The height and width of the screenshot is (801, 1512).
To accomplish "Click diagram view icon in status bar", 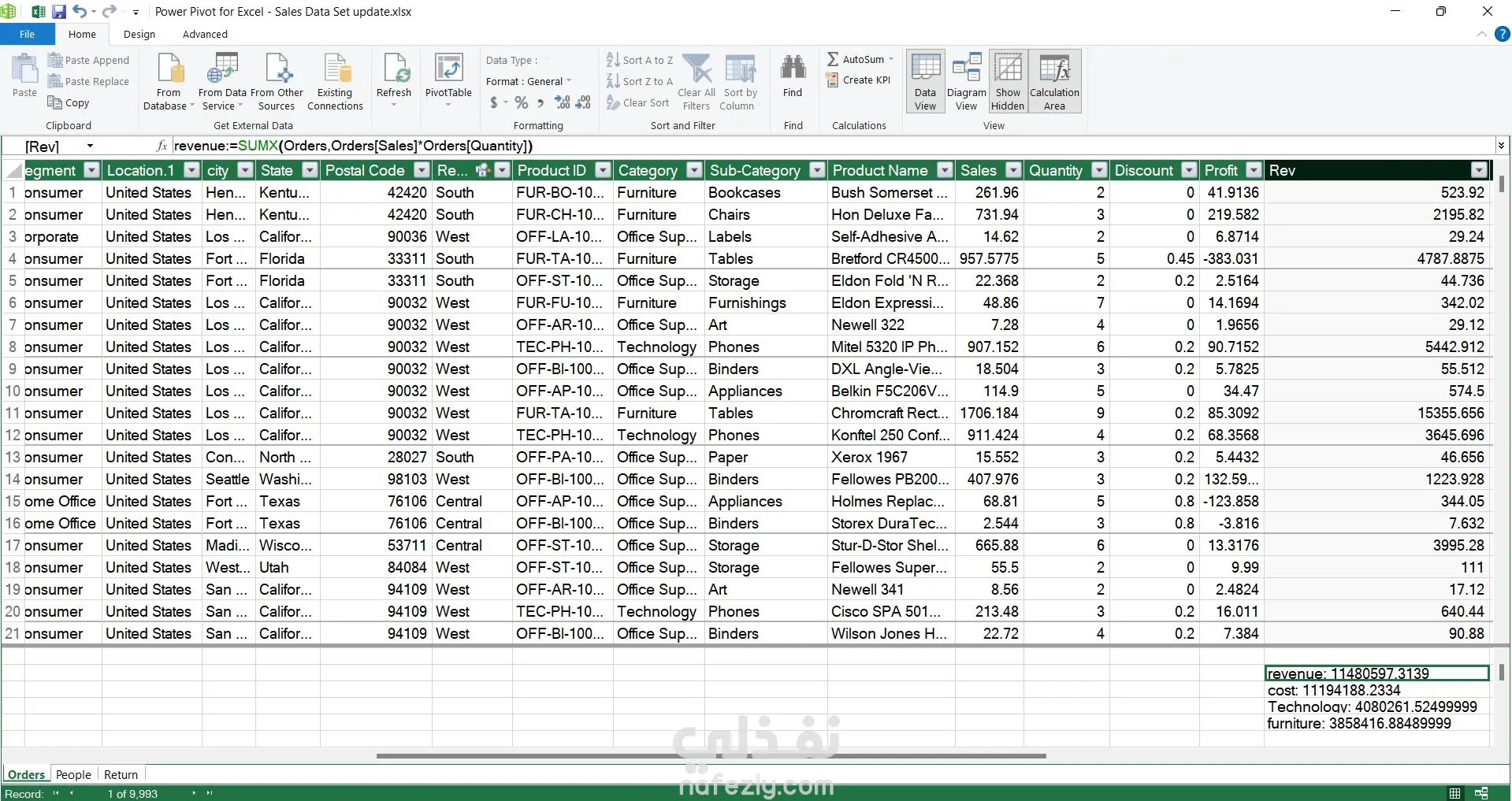I will pos(1481,793).
